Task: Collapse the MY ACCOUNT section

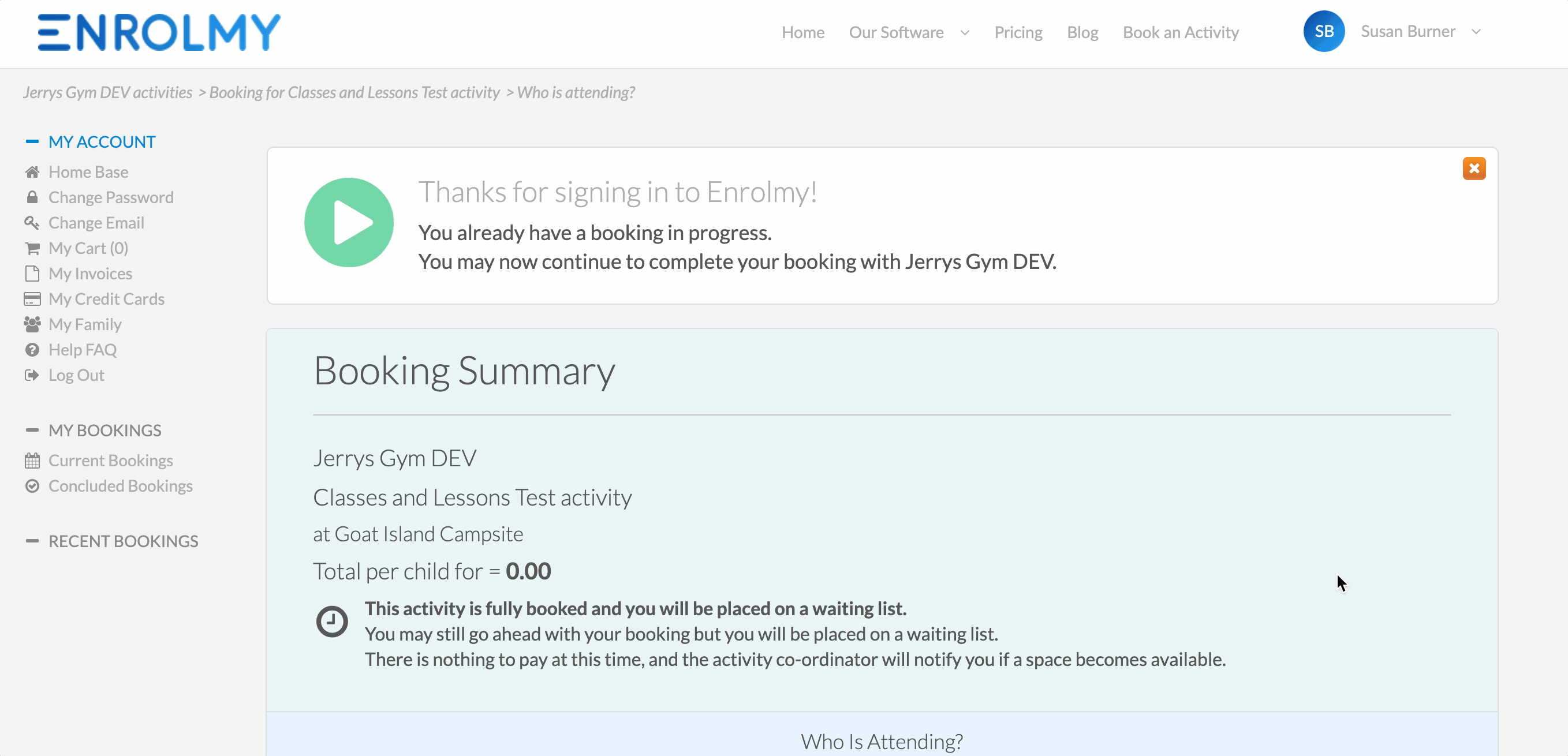Action: tap(32, 142)
